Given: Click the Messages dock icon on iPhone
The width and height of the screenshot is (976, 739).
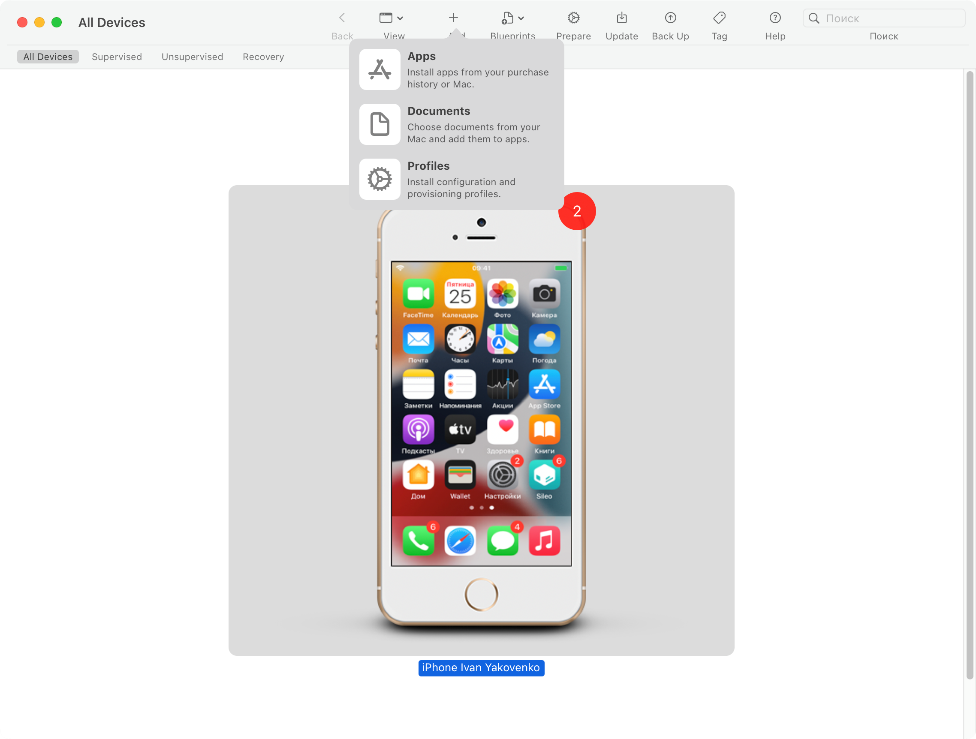Looking at the screenshot, I should point(502,540).
